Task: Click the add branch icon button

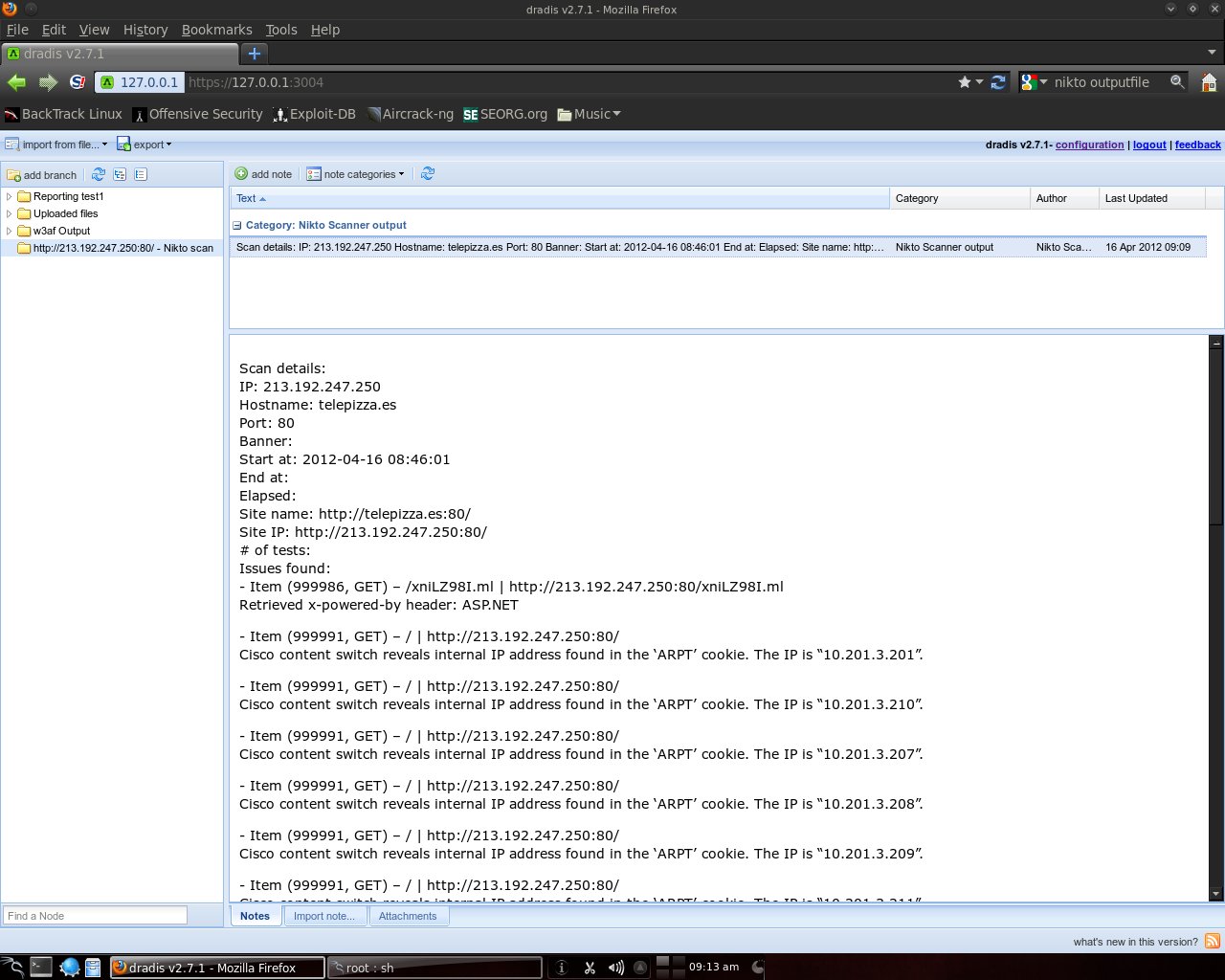Action: [41, 175]
